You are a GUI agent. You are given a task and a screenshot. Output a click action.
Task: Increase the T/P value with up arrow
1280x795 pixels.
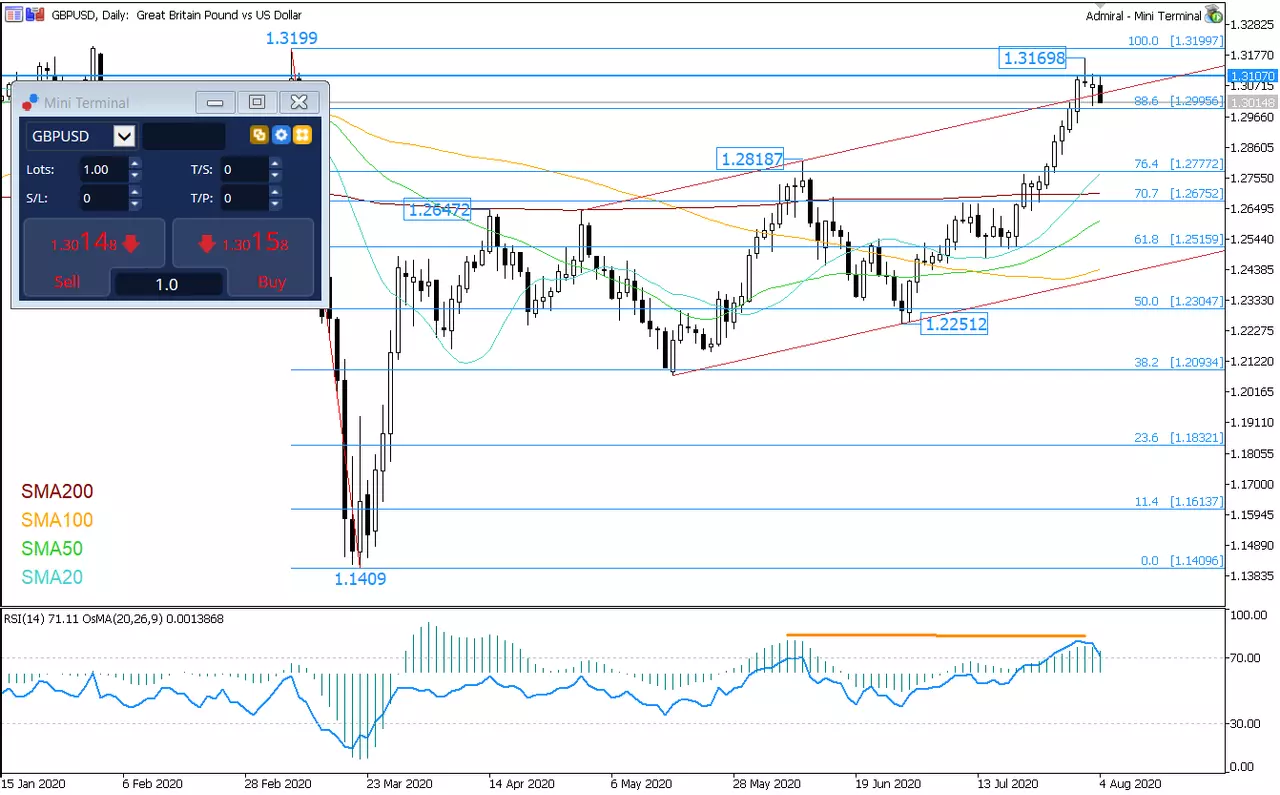tap(275, 192)
